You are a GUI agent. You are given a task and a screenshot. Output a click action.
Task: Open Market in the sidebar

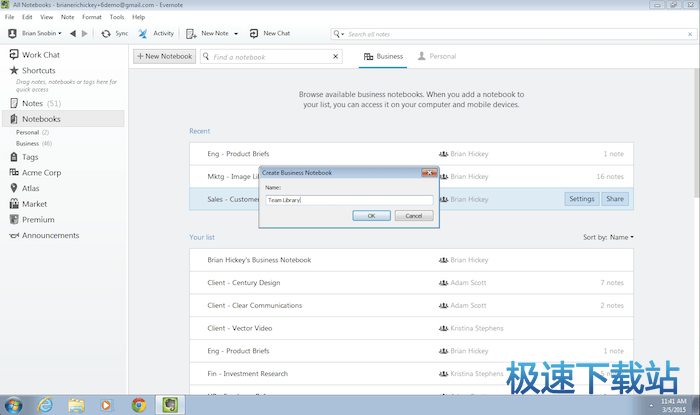28,204
